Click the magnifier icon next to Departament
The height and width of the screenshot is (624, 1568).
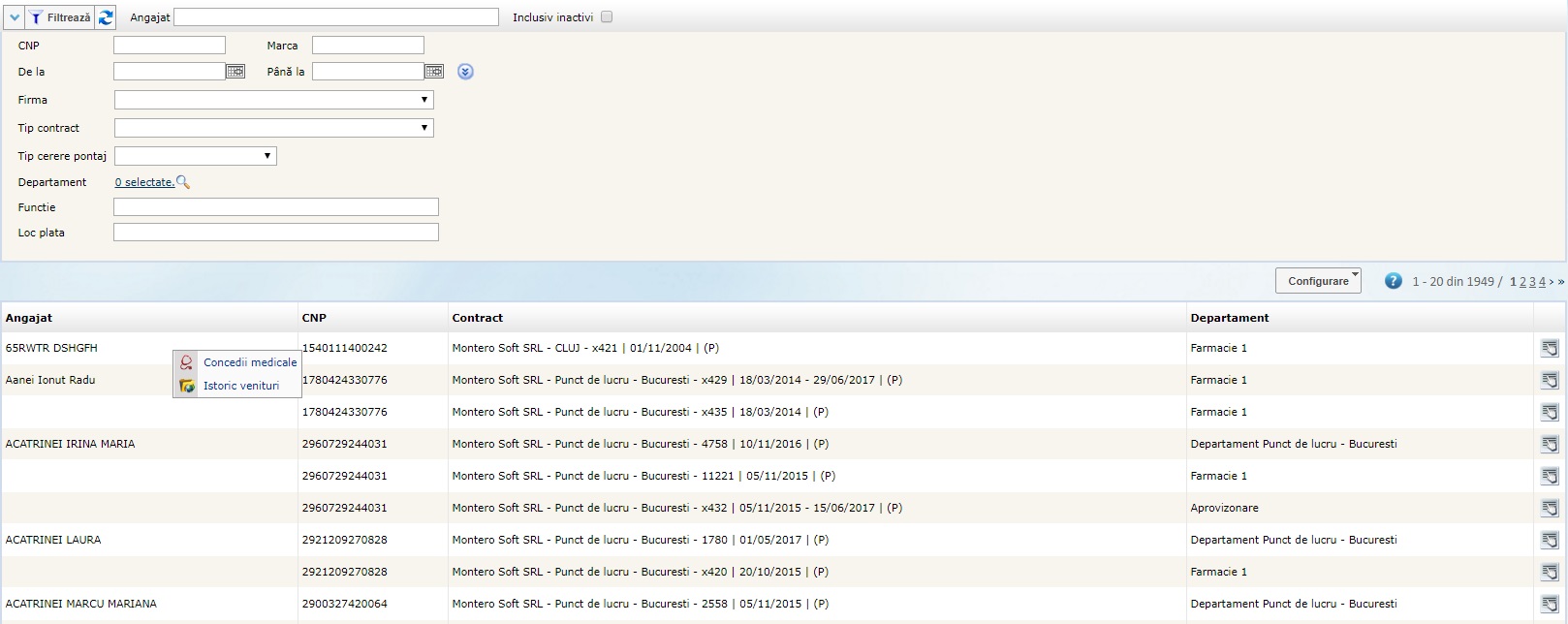(183, 182)
